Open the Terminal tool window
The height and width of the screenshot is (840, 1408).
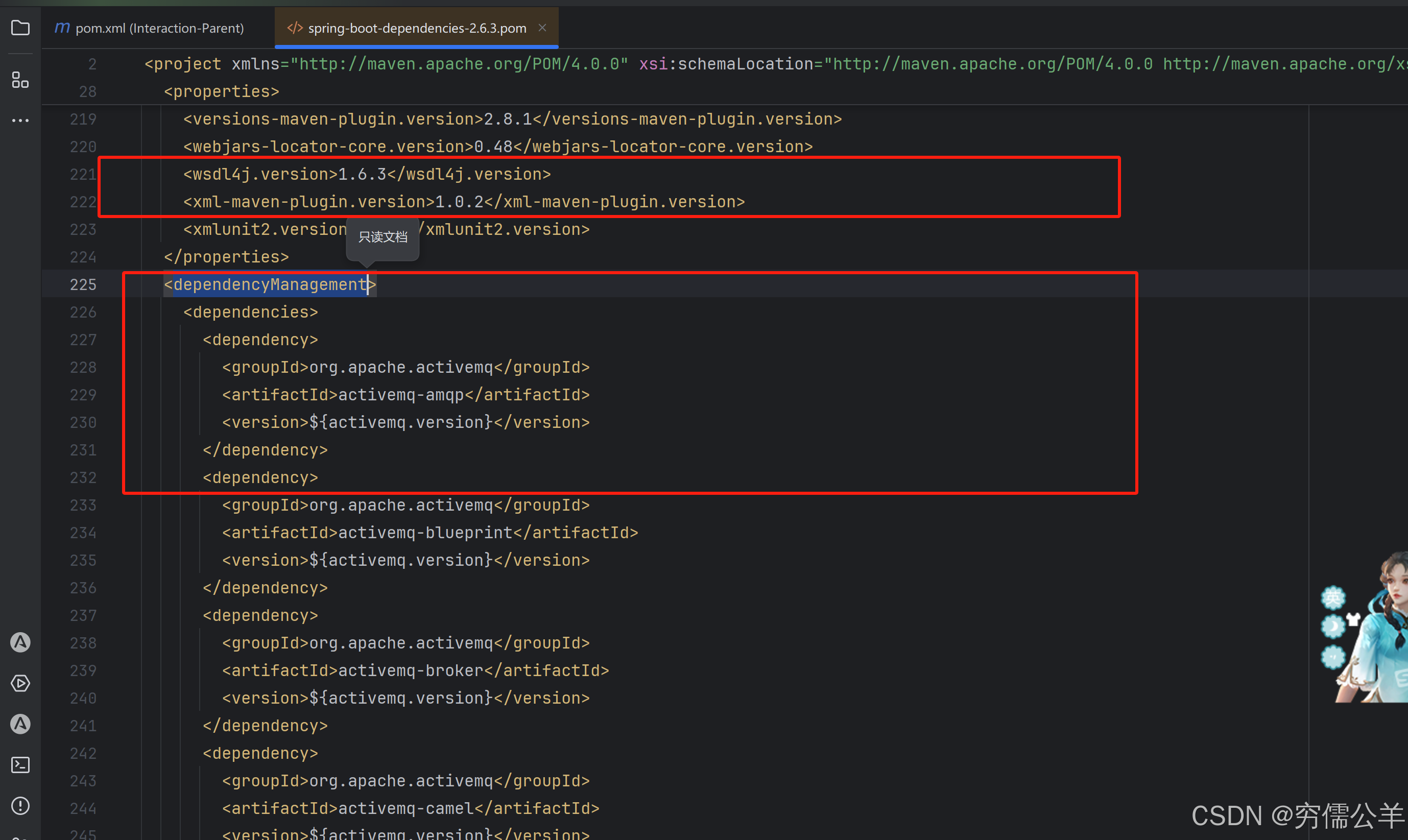coord(20,765)
